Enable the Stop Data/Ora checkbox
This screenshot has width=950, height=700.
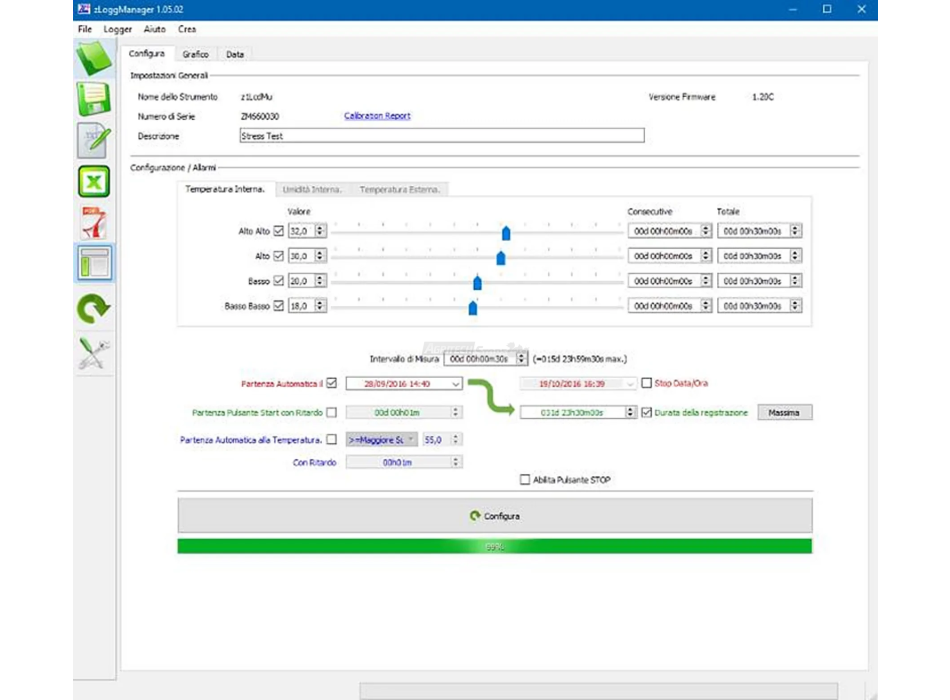(647, 383)
